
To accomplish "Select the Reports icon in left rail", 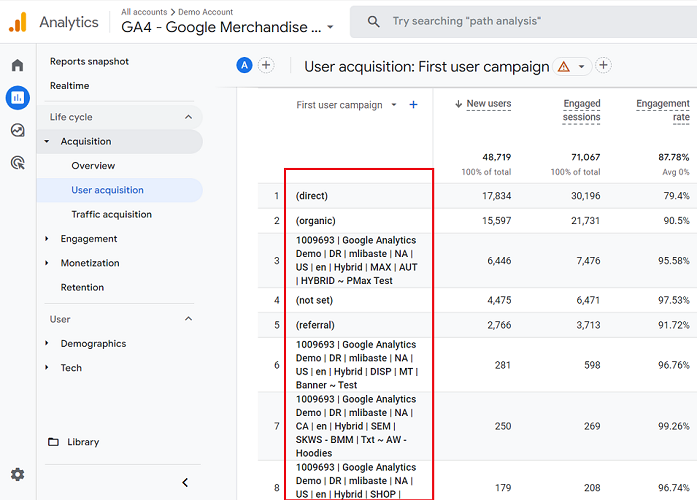I will point(17,98).
